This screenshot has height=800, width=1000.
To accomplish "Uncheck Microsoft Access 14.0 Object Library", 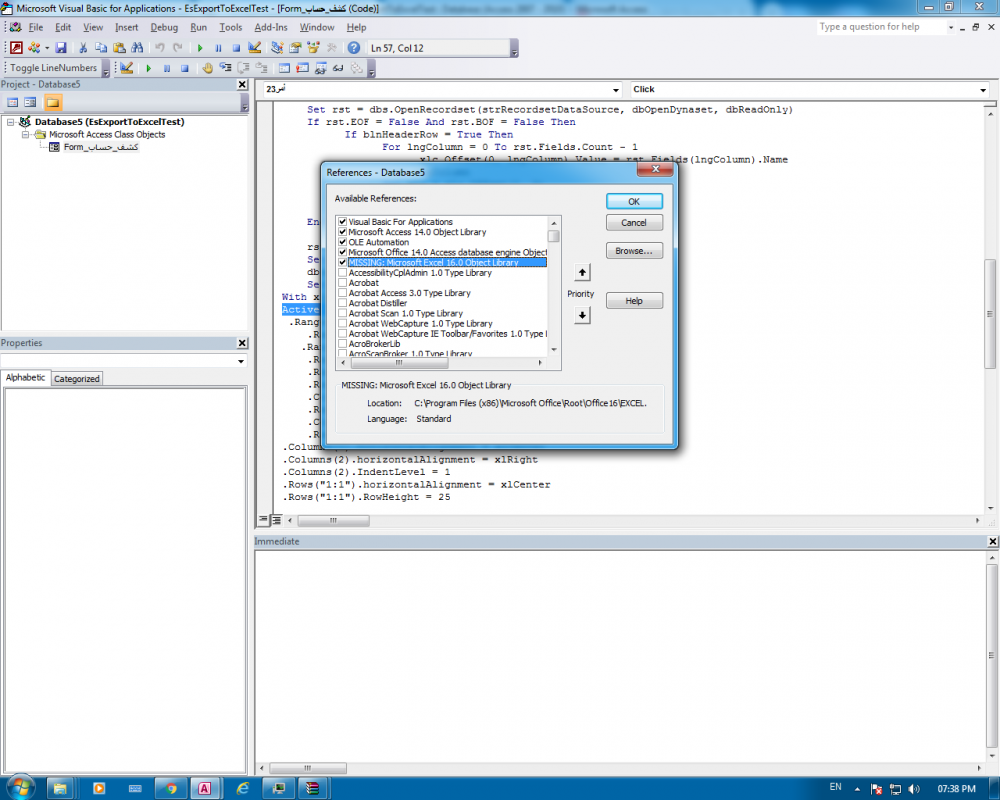I will click(342, 232).
